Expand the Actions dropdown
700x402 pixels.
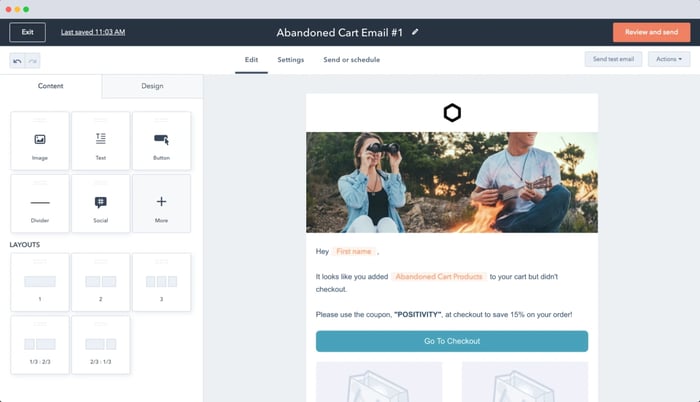tap(669, 60)
